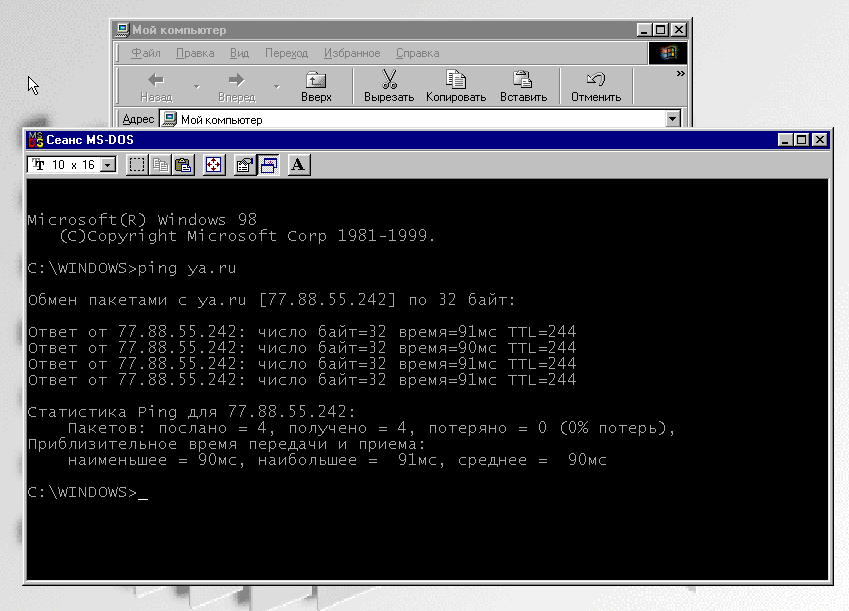Open the address bar dropdown arrow

672,119
